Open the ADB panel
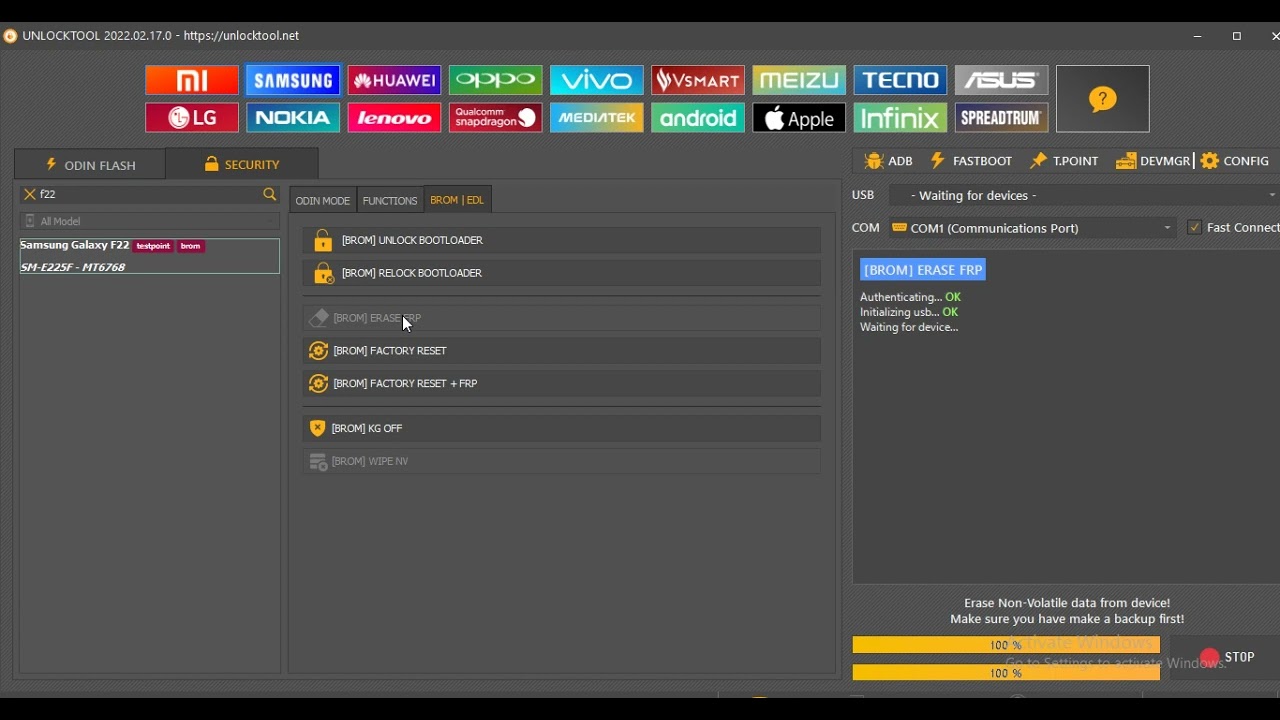 pyautogui.click(x=889, y=161)
